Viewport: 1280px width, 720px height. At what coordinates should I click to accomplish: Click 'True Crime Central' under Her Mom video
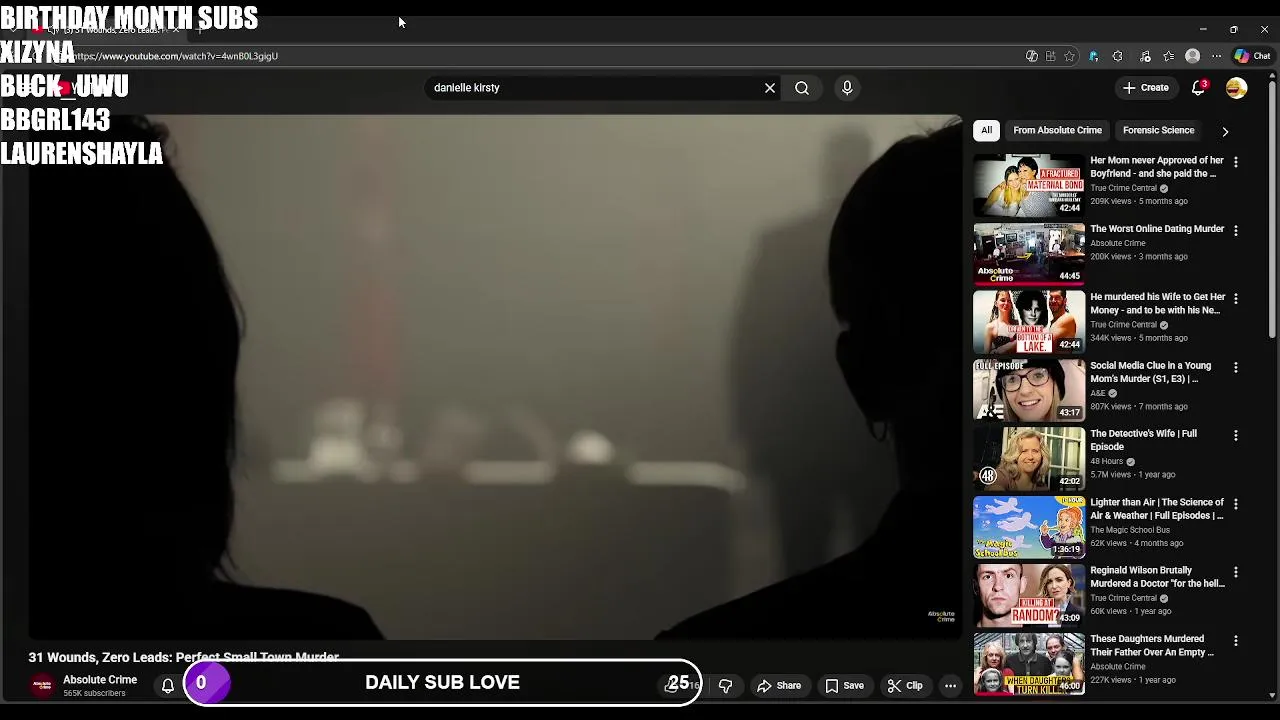(1123, 188)
